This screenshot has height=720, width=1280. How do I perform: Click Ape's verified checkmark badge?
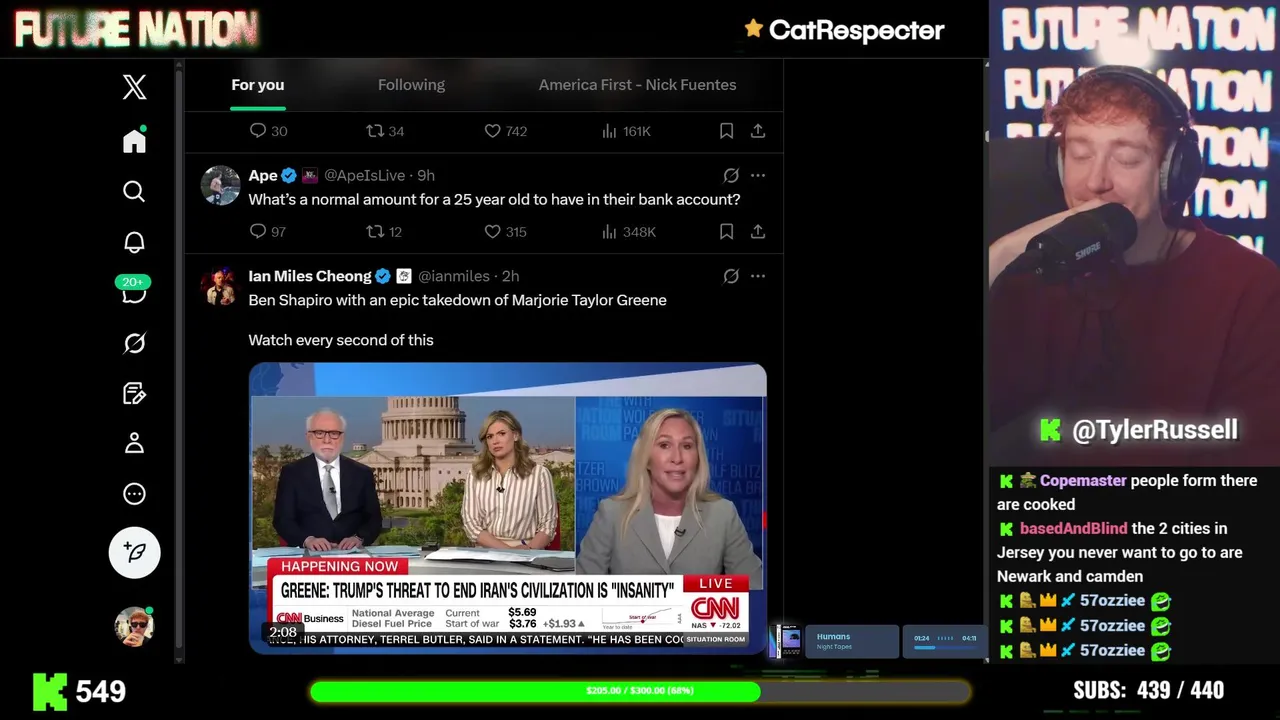[x=289, y=176]
